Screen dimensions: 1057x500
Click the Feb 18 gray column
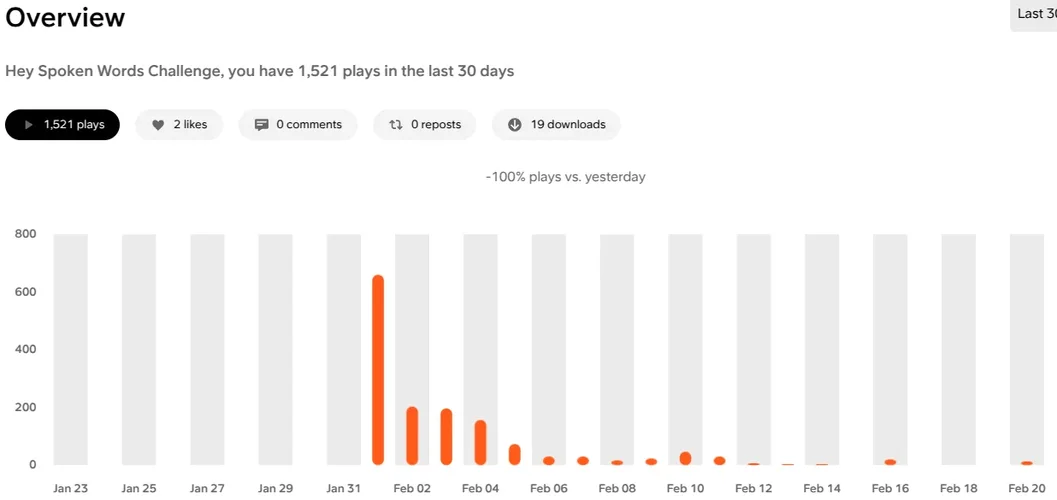[958, 350]
